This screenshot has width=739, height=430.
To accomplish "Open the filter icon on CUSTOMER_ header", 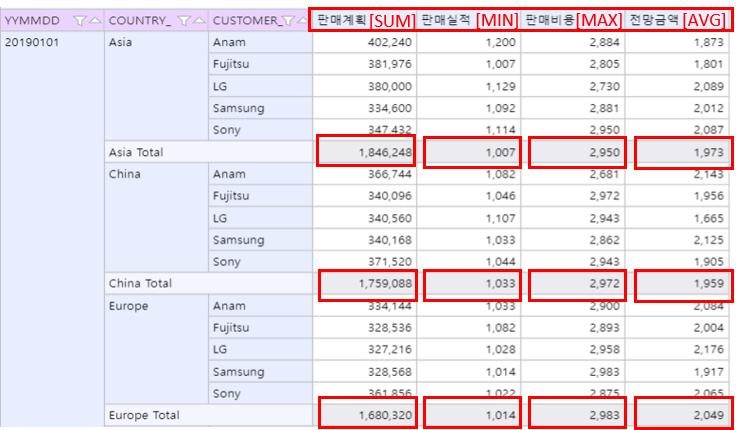I will coord(288,20).
